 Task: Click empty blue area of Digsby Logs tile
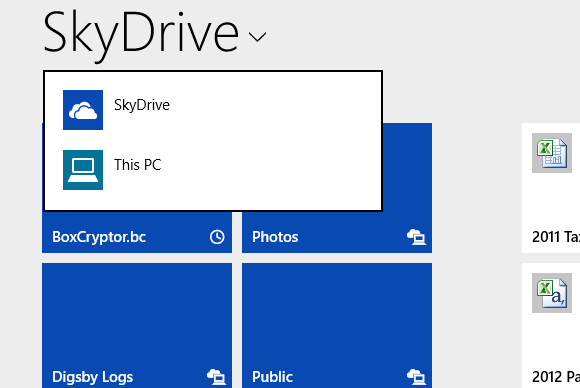pos(137,314)
